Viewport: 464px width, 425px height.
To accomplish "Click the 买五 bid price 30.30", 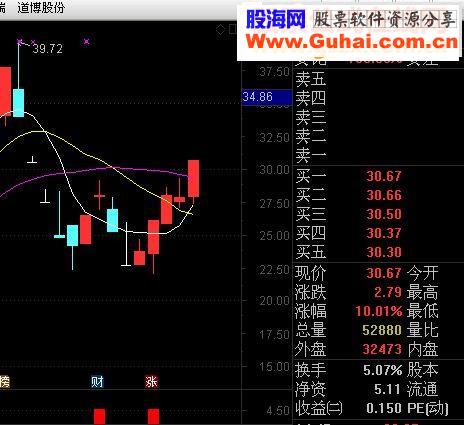I will coord(384,252).
